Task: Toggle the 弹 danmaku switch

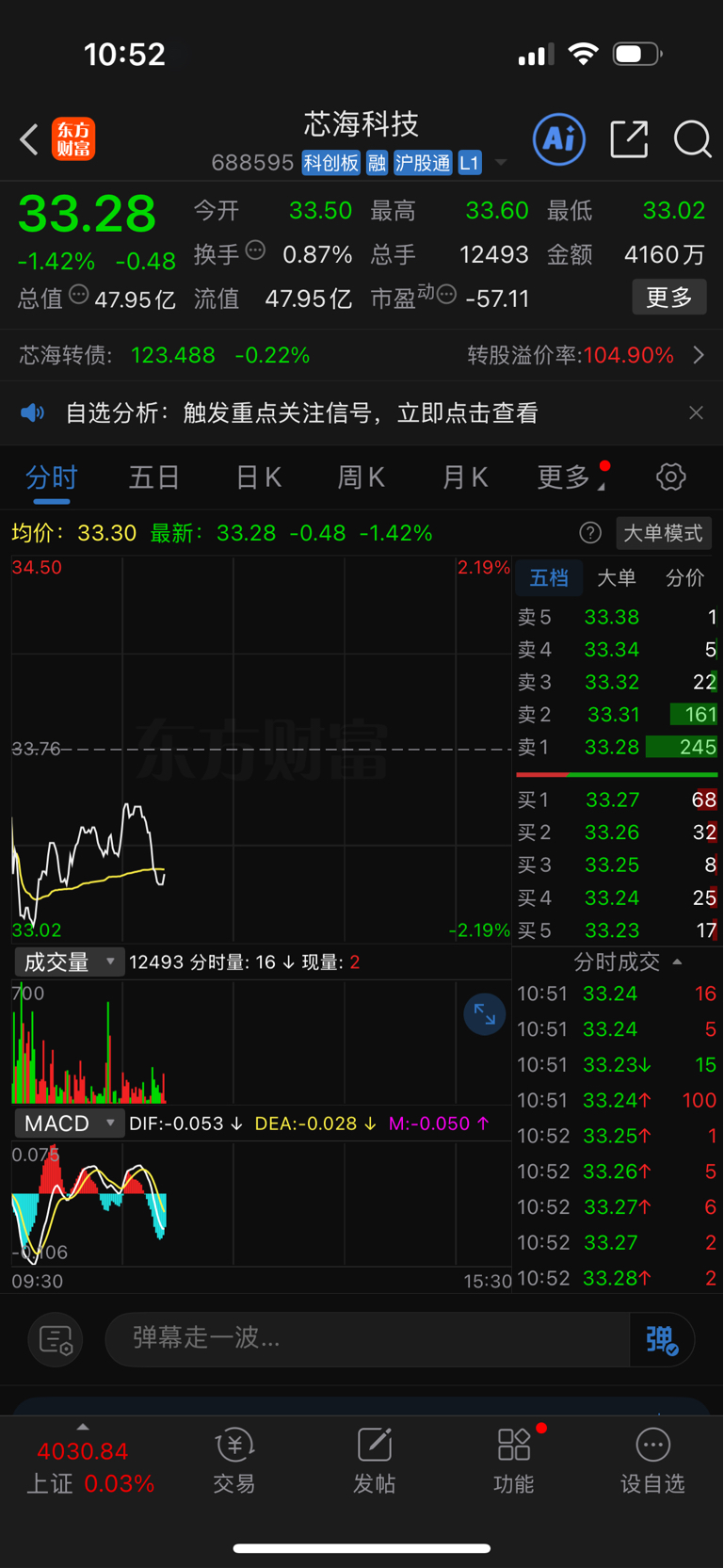Action: point(662,1339)
